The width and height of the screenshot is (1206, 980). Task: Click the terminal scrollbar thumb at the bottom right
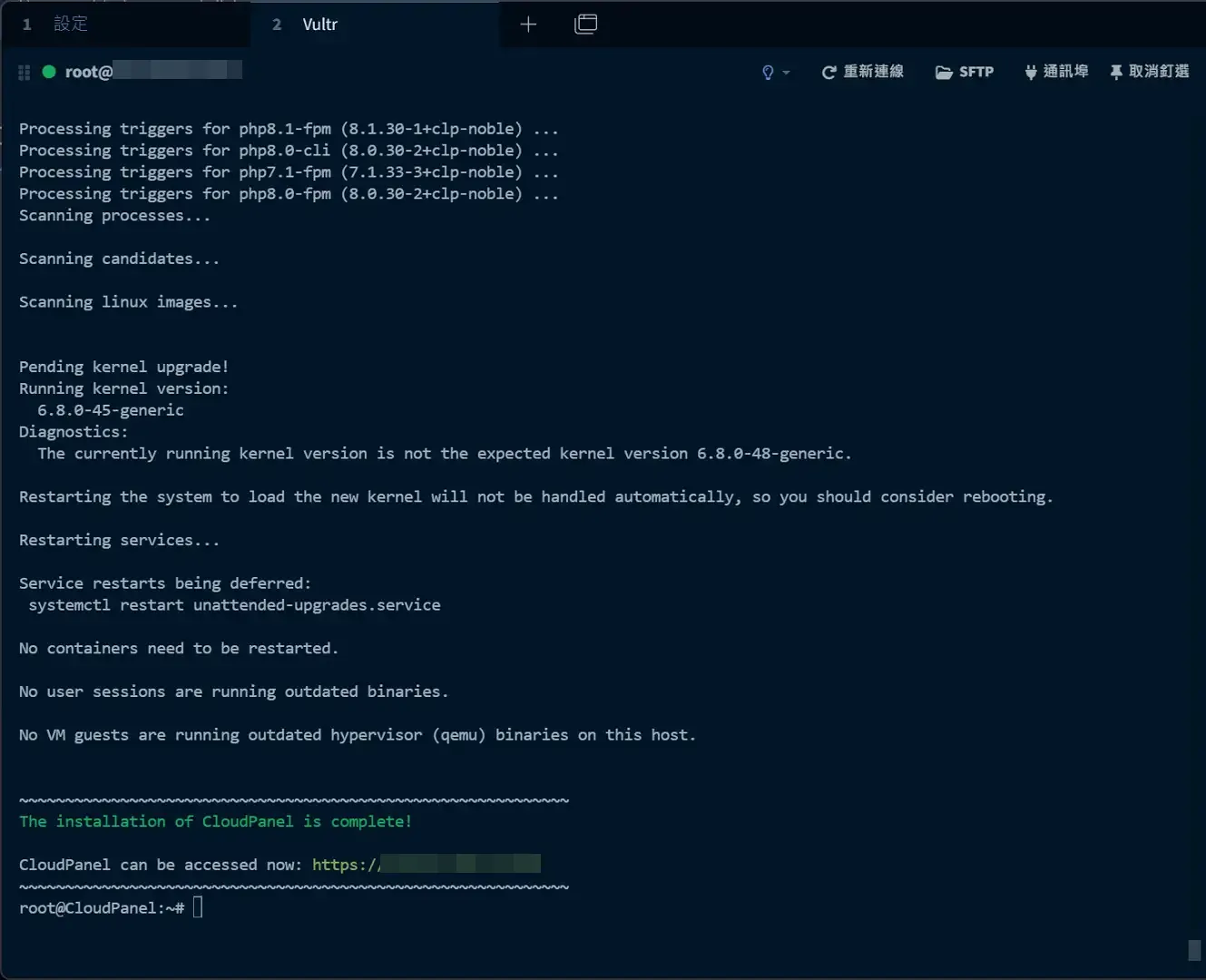[x=1194, y=950]
